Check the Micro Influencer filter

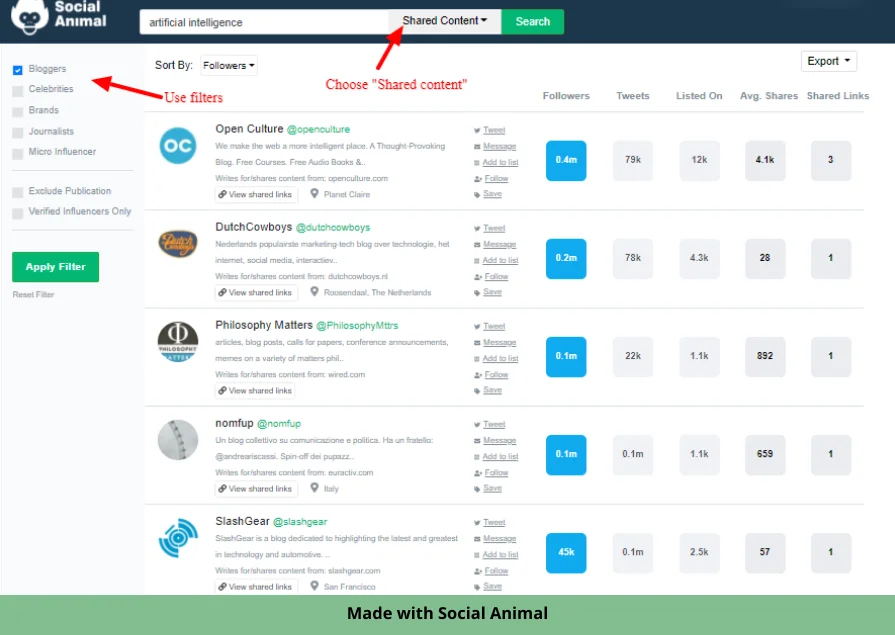point(18,153)
